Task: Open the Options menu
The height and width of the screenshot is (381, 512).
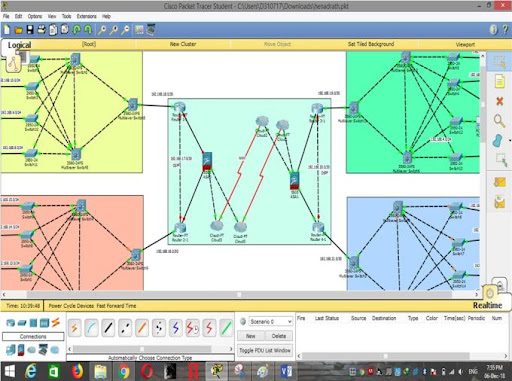Action: tap(35, 16)
